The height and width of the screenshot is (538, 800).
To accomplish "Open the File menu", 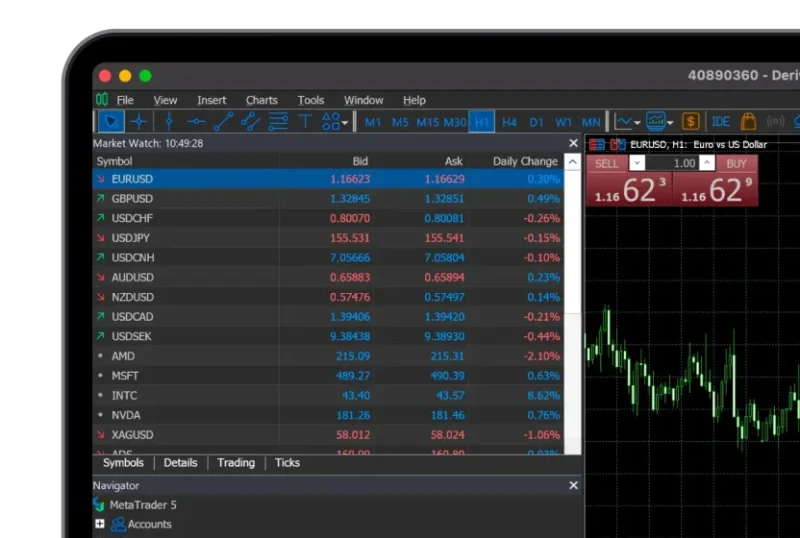I will click(125, 100).
